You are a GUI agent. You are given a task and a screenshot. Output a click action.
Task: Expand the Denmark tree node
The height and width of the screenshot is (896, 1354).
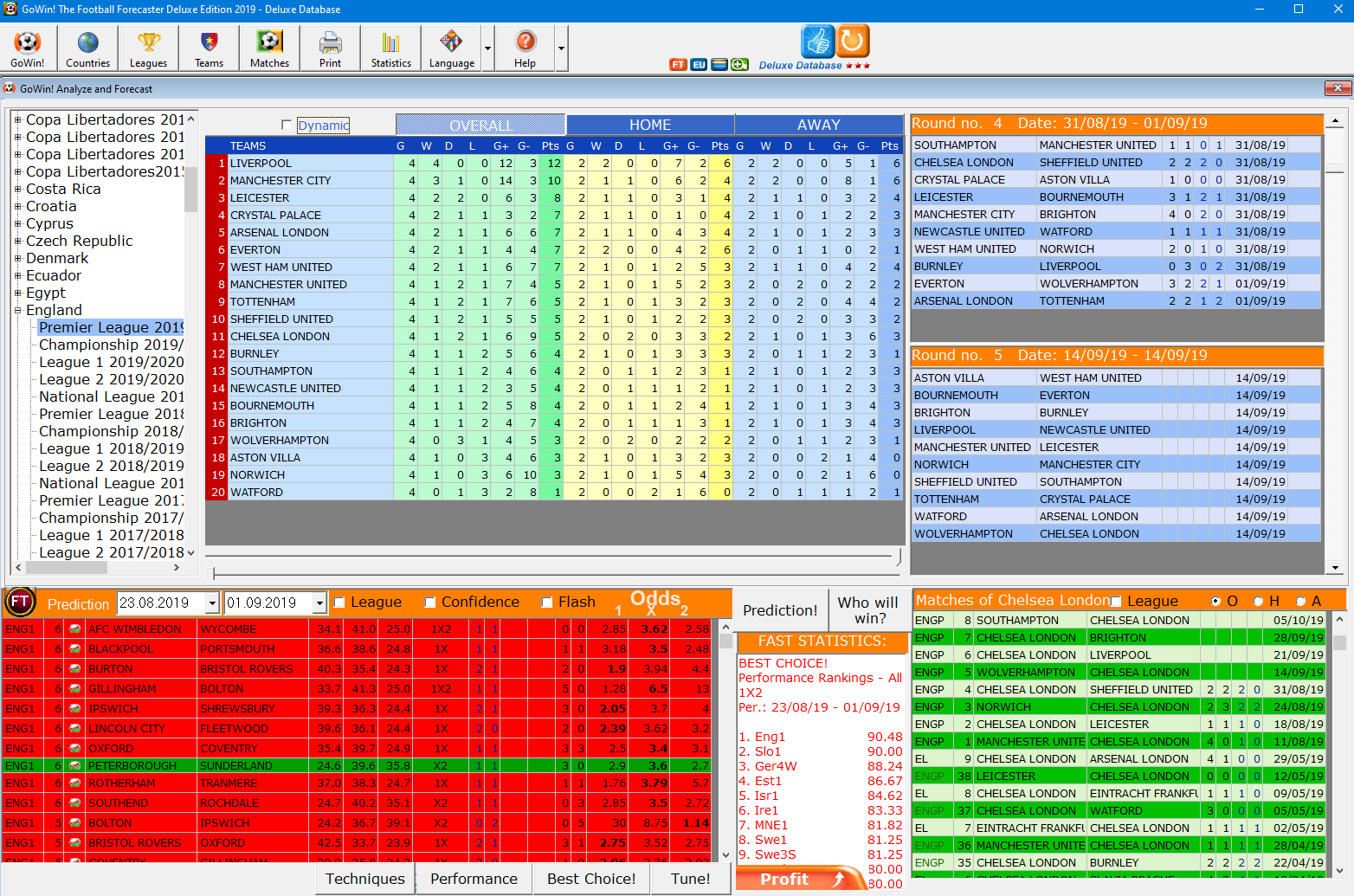tap(17, 258)
